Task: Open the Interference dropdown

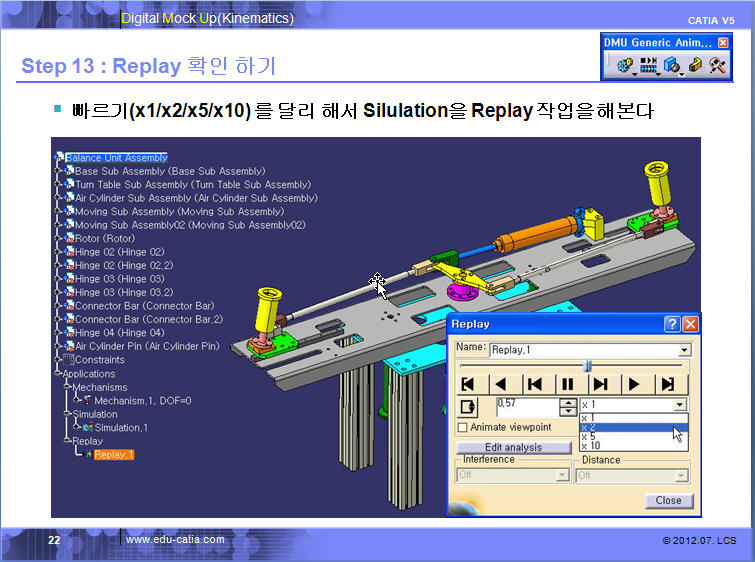Action: [x=562, y=475]
